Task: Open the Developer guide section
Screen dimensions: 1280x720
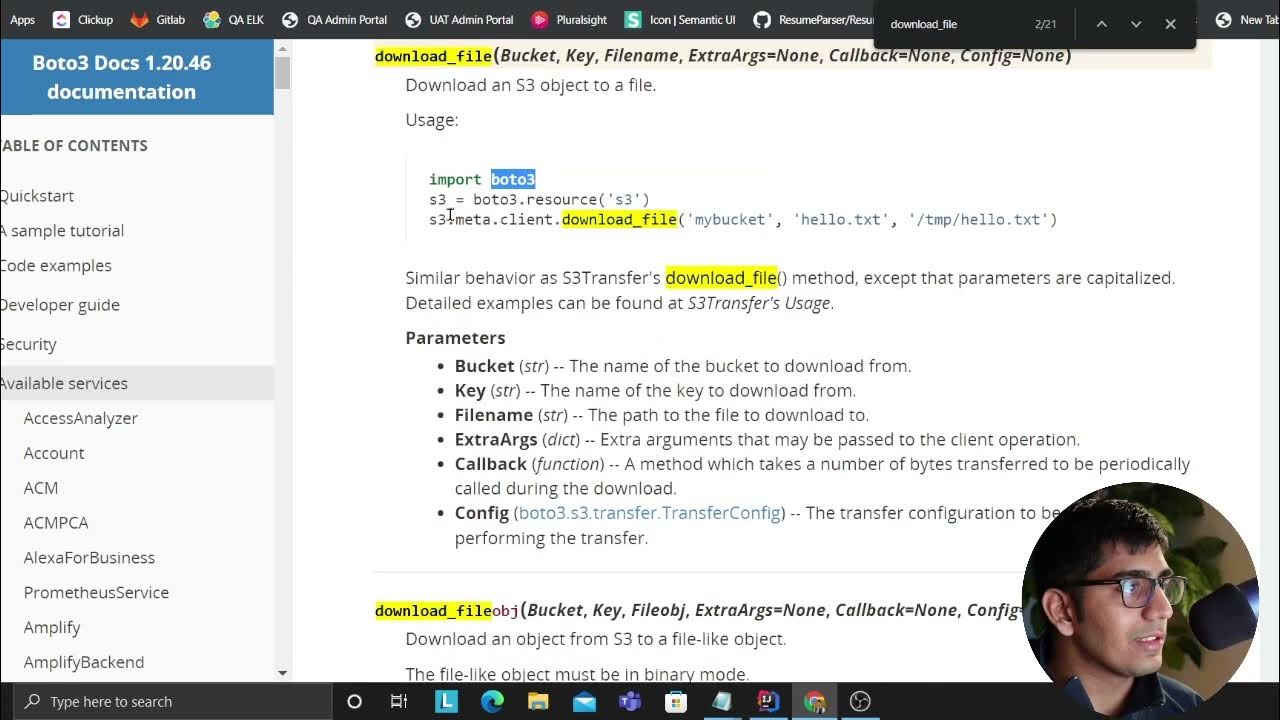Action: [x=60, y=305]
